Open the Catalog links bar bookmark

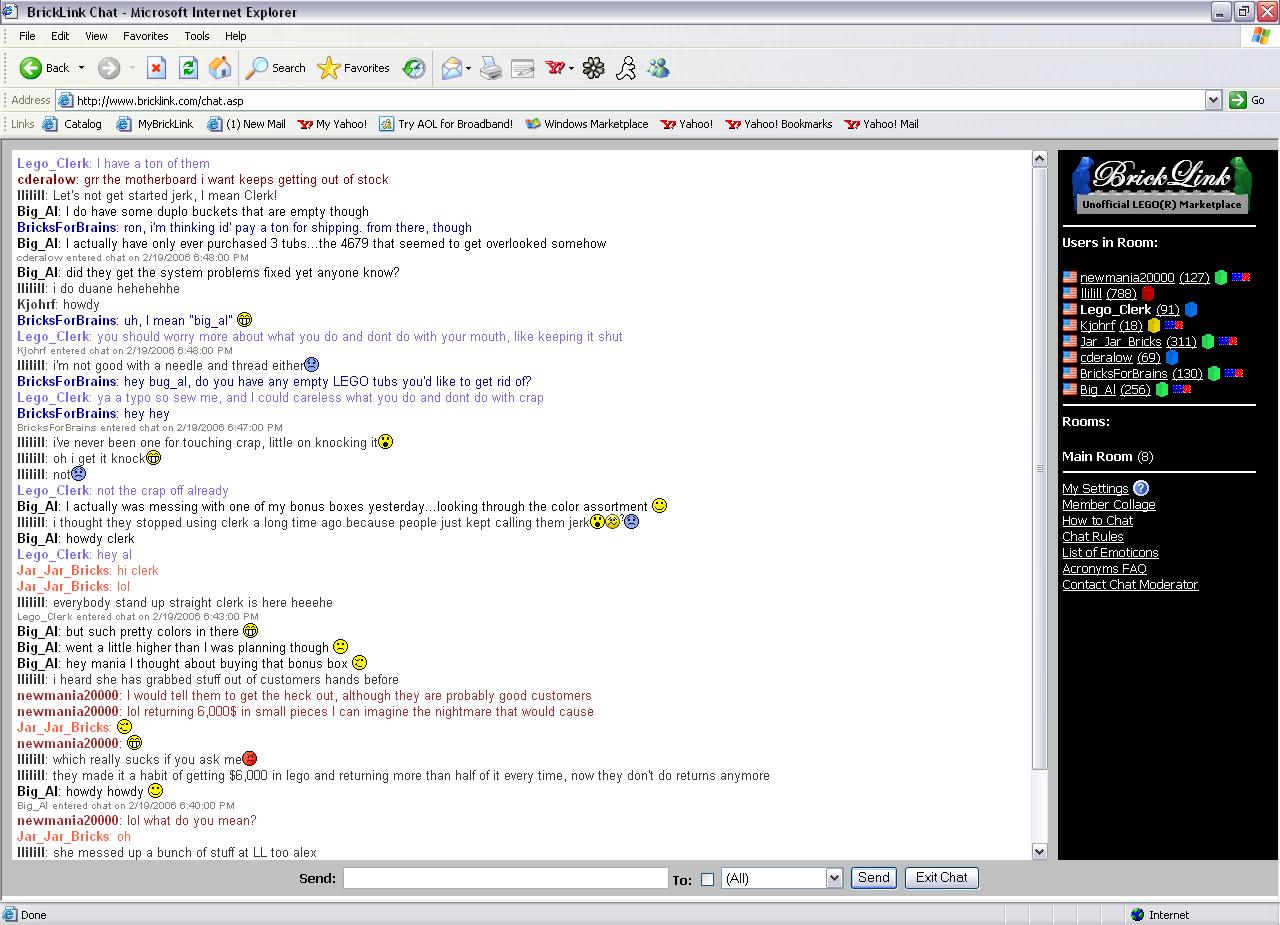click(x=72, y=124)
